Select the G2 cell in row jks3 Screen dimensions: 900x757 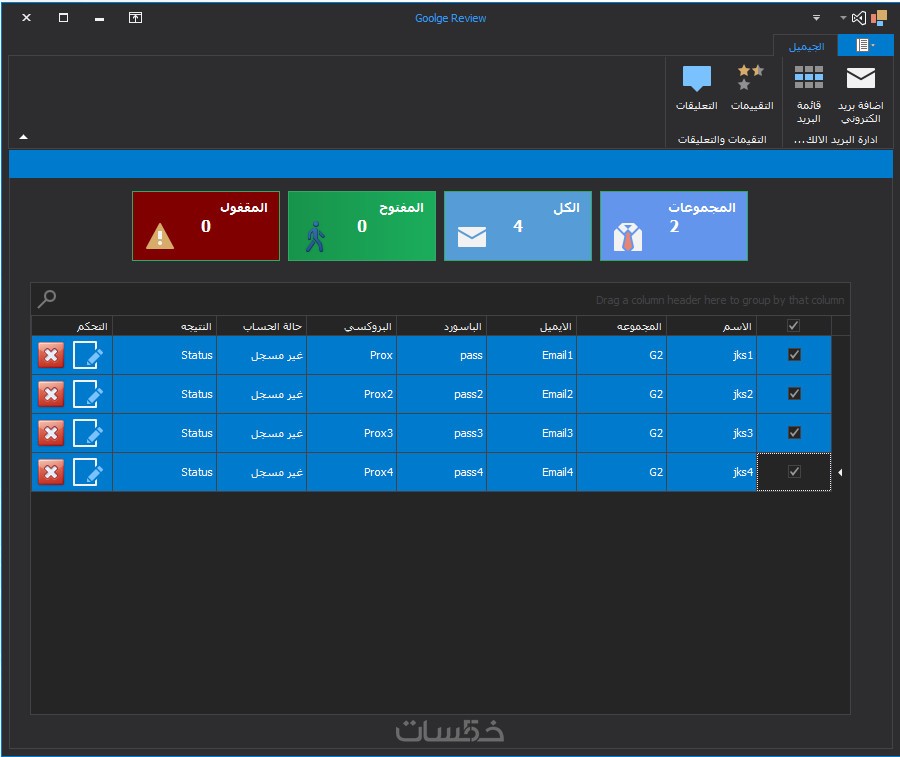[622, 433]
